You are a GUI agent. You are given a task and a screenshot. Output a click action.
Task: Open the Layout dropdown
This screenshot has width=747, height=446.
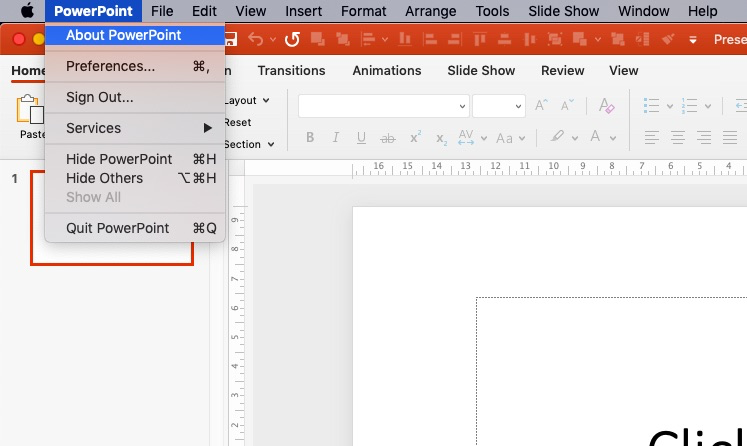(247, 101)
